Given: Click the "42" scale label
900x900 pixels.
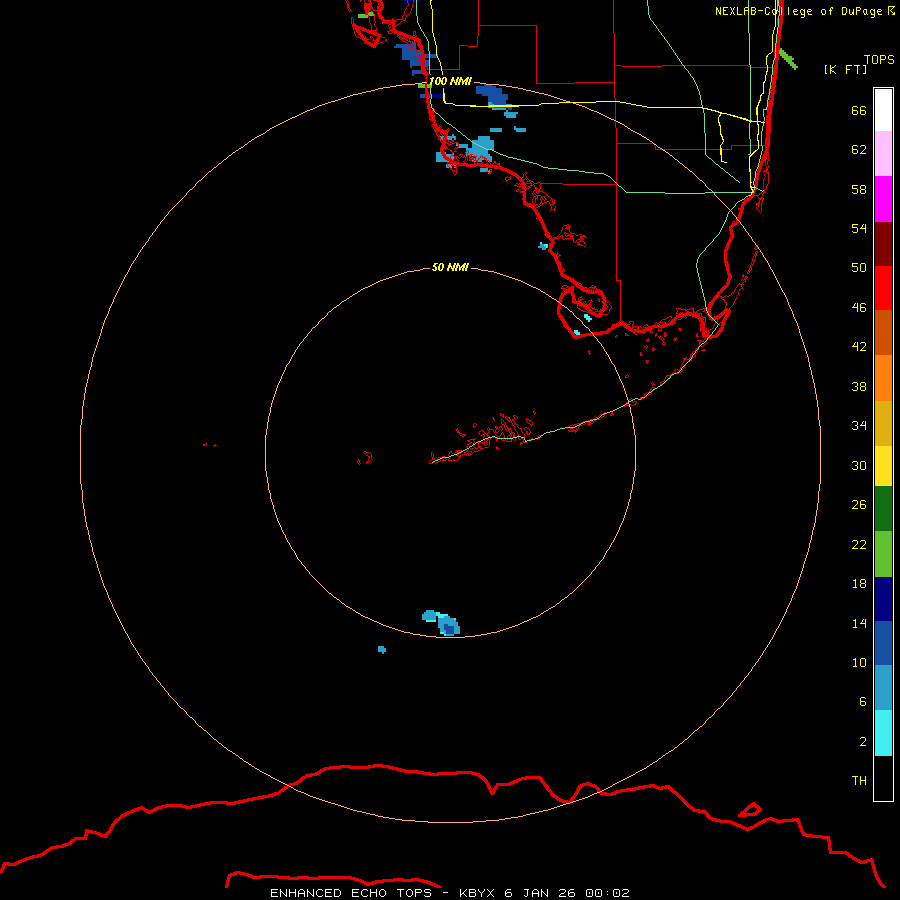Looking at the screenshot, I should (x=859, y=346).
